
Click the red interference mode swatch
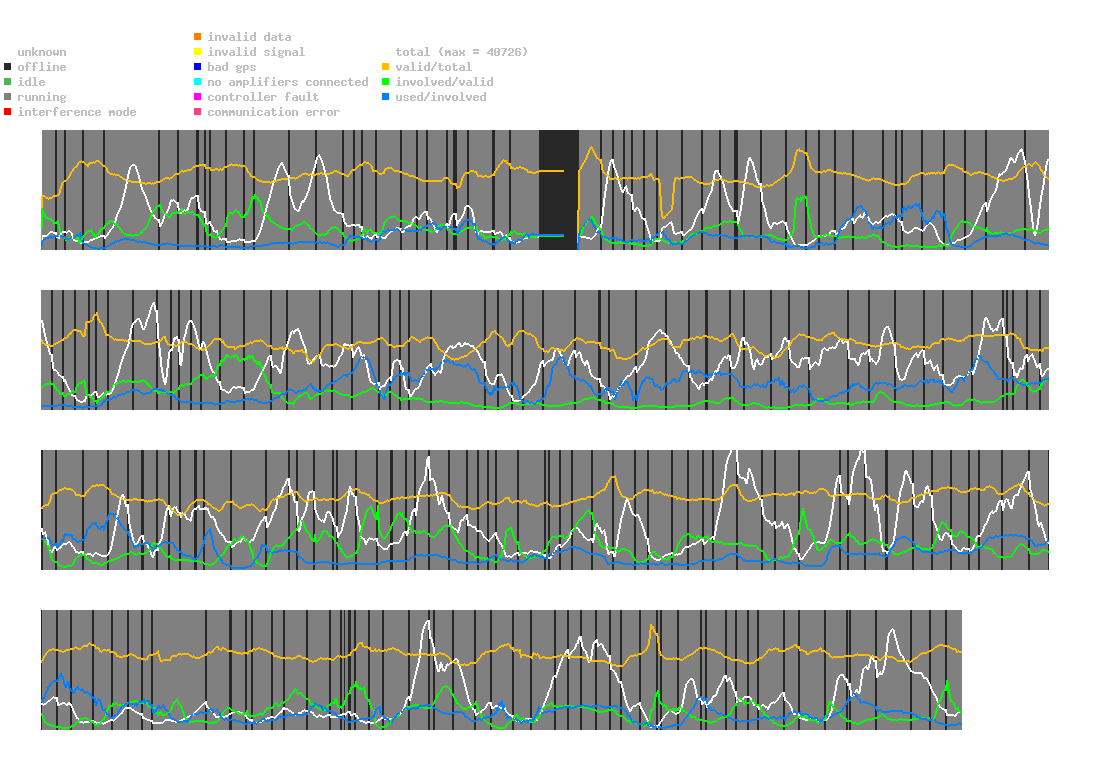tap(8, 112)
